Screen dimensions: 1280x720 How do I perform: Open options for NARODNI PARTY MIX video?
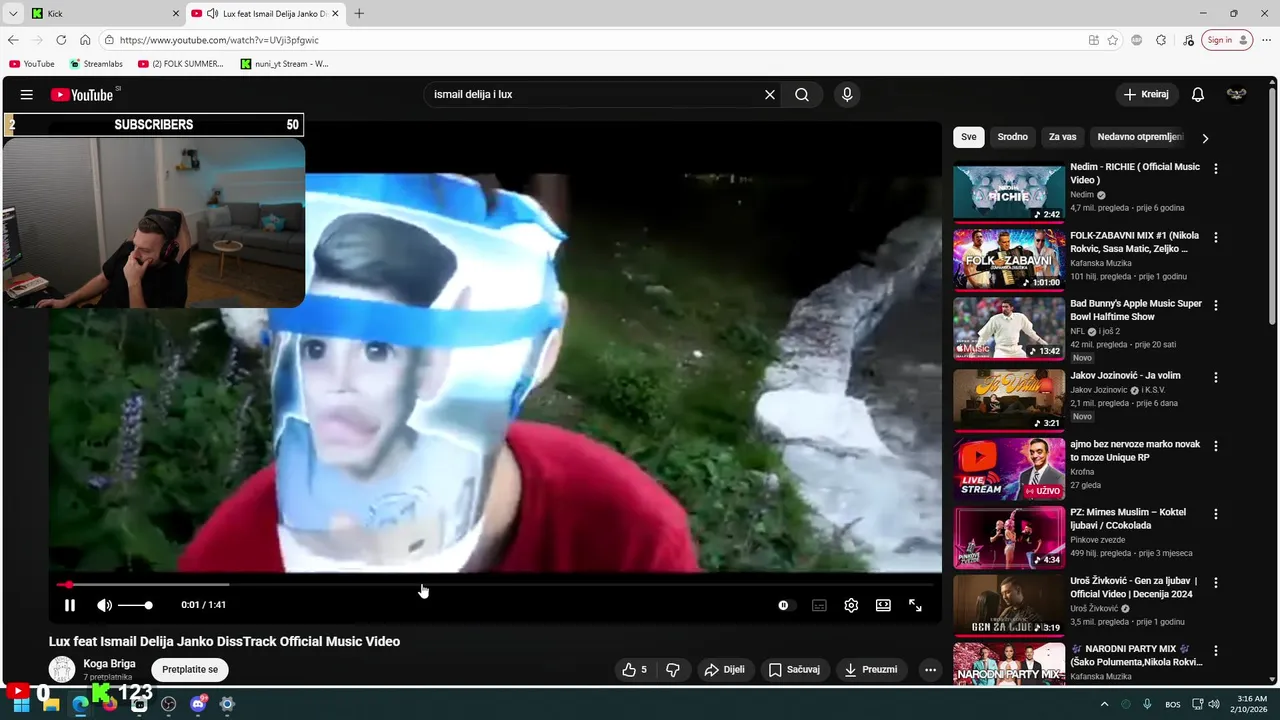coord(1216,650)
